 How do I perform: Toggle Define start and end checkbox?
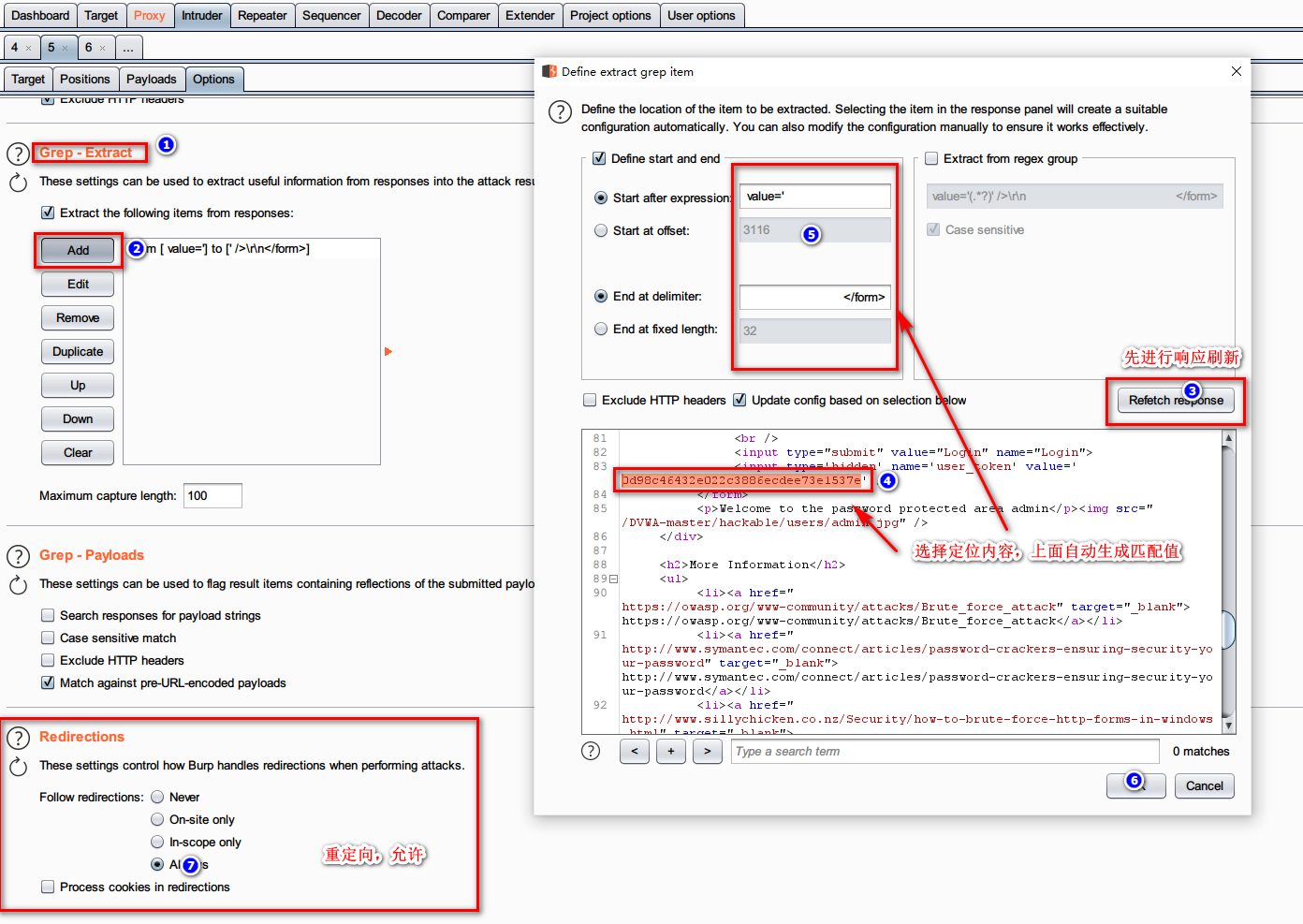[599, 158]
